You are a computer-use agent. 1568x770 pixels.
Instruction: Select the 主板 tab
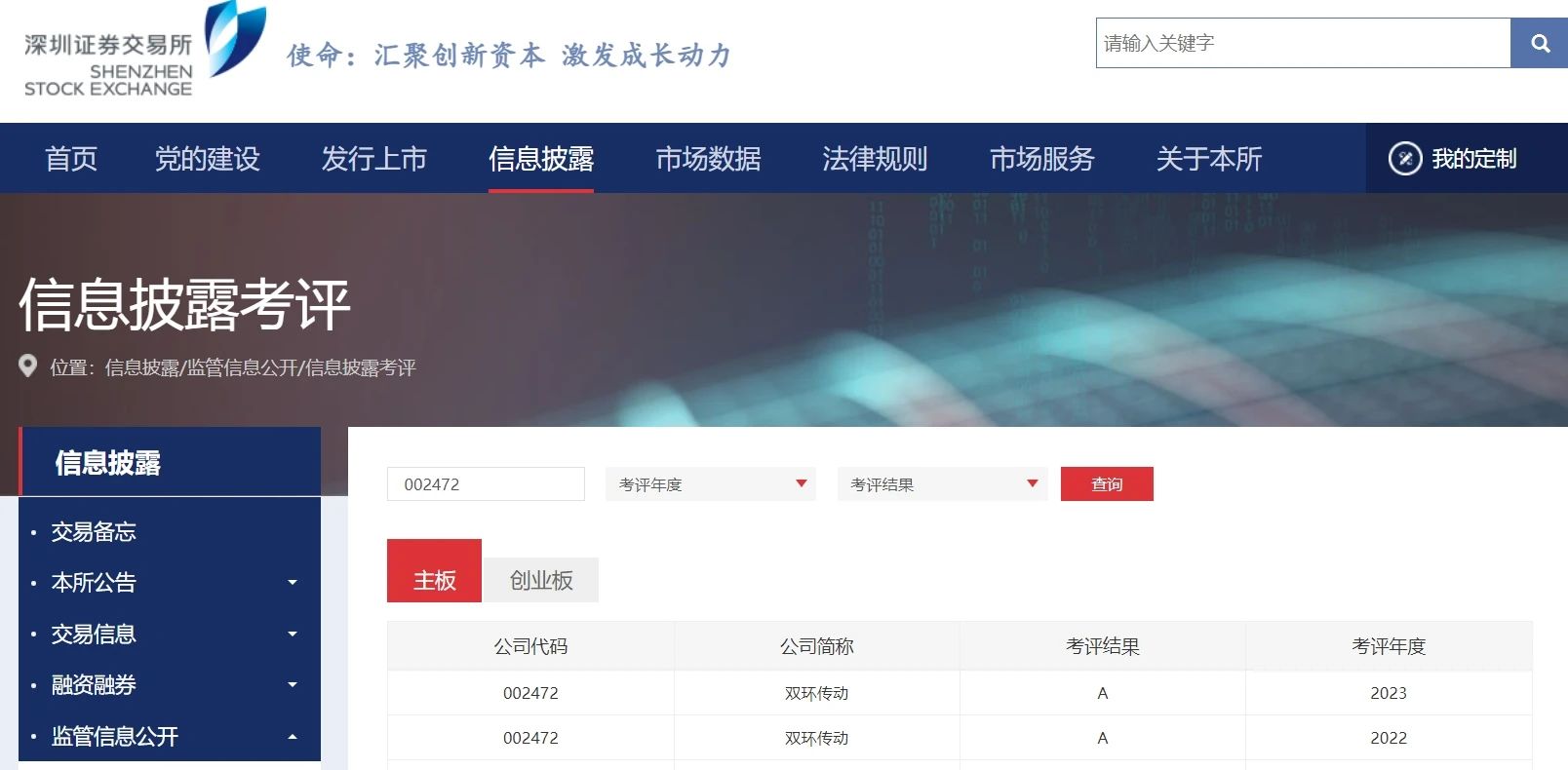pyautogui.click(x=434, y=580)
